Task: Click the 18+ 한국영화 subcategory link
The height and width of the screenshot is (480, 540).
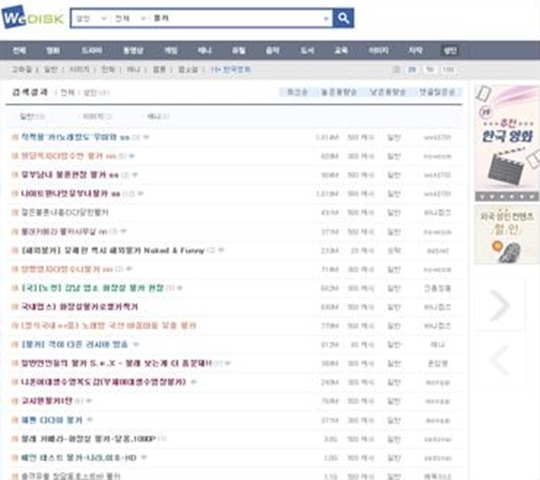Action: point(230,70)
